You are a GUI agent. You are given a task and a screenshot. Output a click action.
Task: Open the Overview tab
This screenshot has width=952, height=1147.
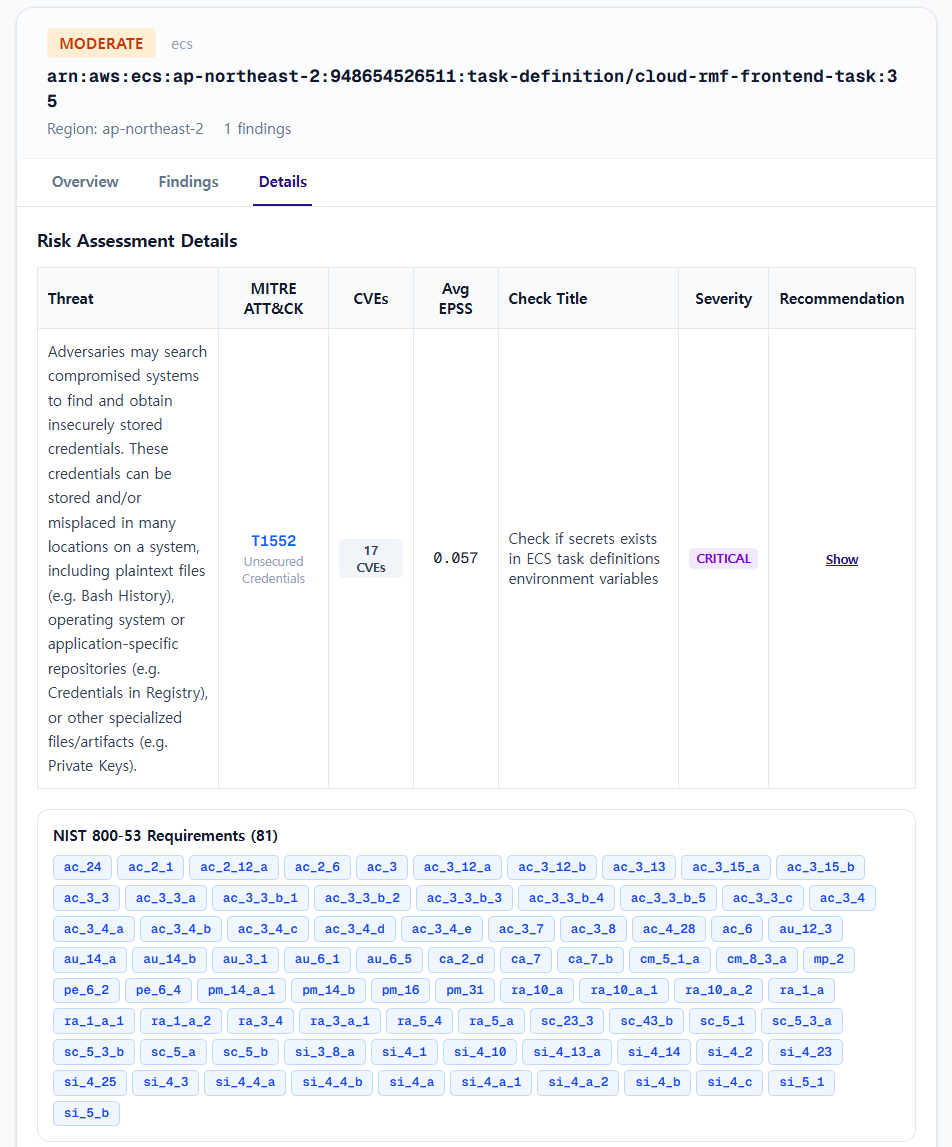[x=85, y=181]
